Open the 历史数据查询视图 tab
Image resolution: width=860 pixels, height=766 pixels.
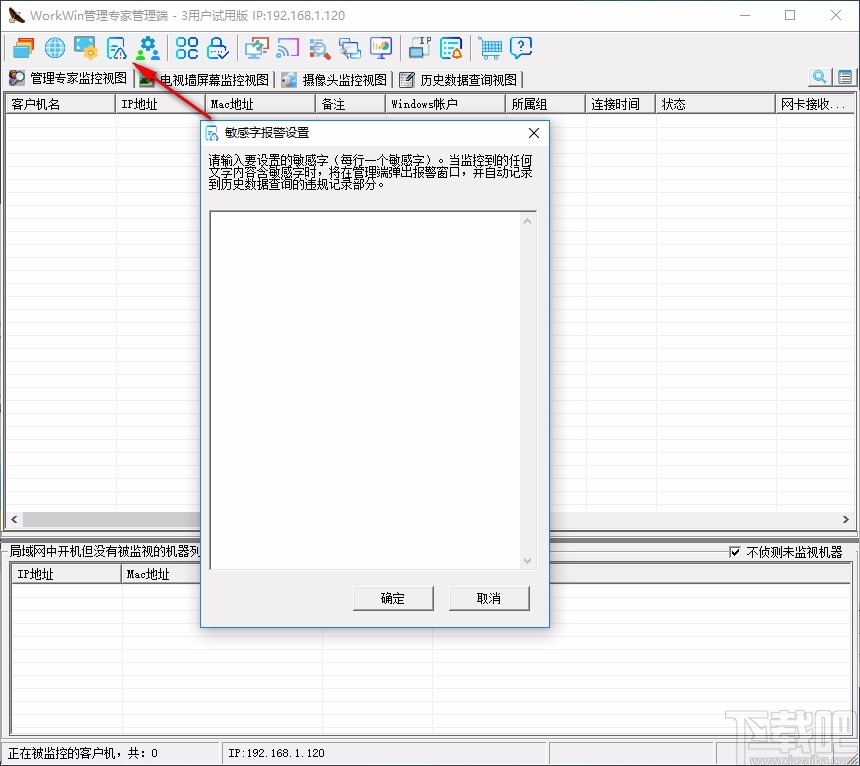[x=459, y=80]
